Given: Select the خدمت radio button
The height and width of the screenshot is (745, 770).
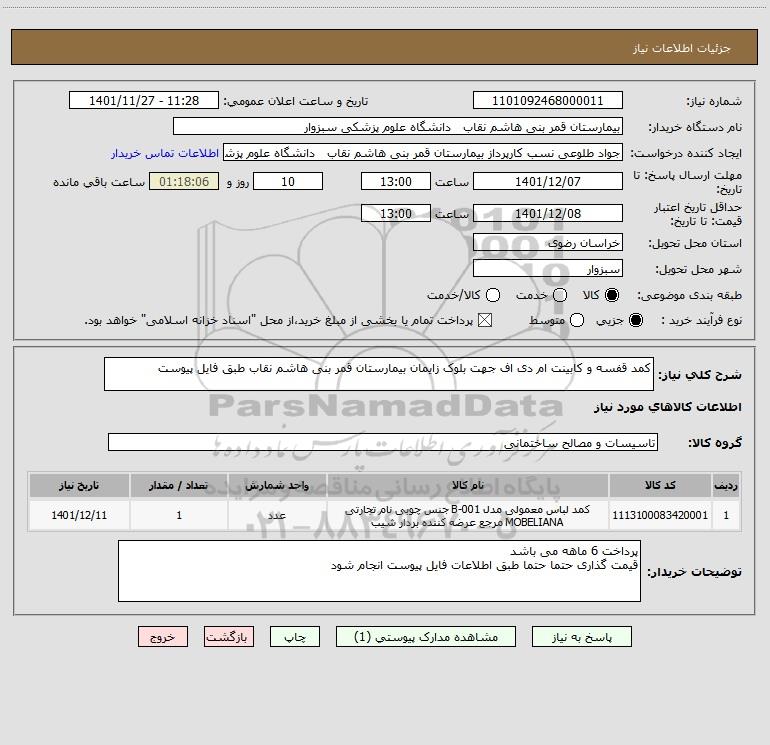Looking at the screenshot, I should 560,295.
